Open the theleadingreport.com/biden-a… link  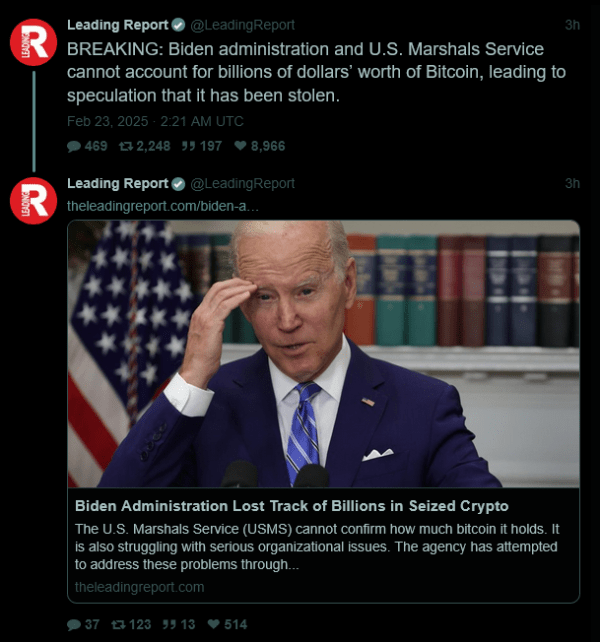tap(163, 206)
